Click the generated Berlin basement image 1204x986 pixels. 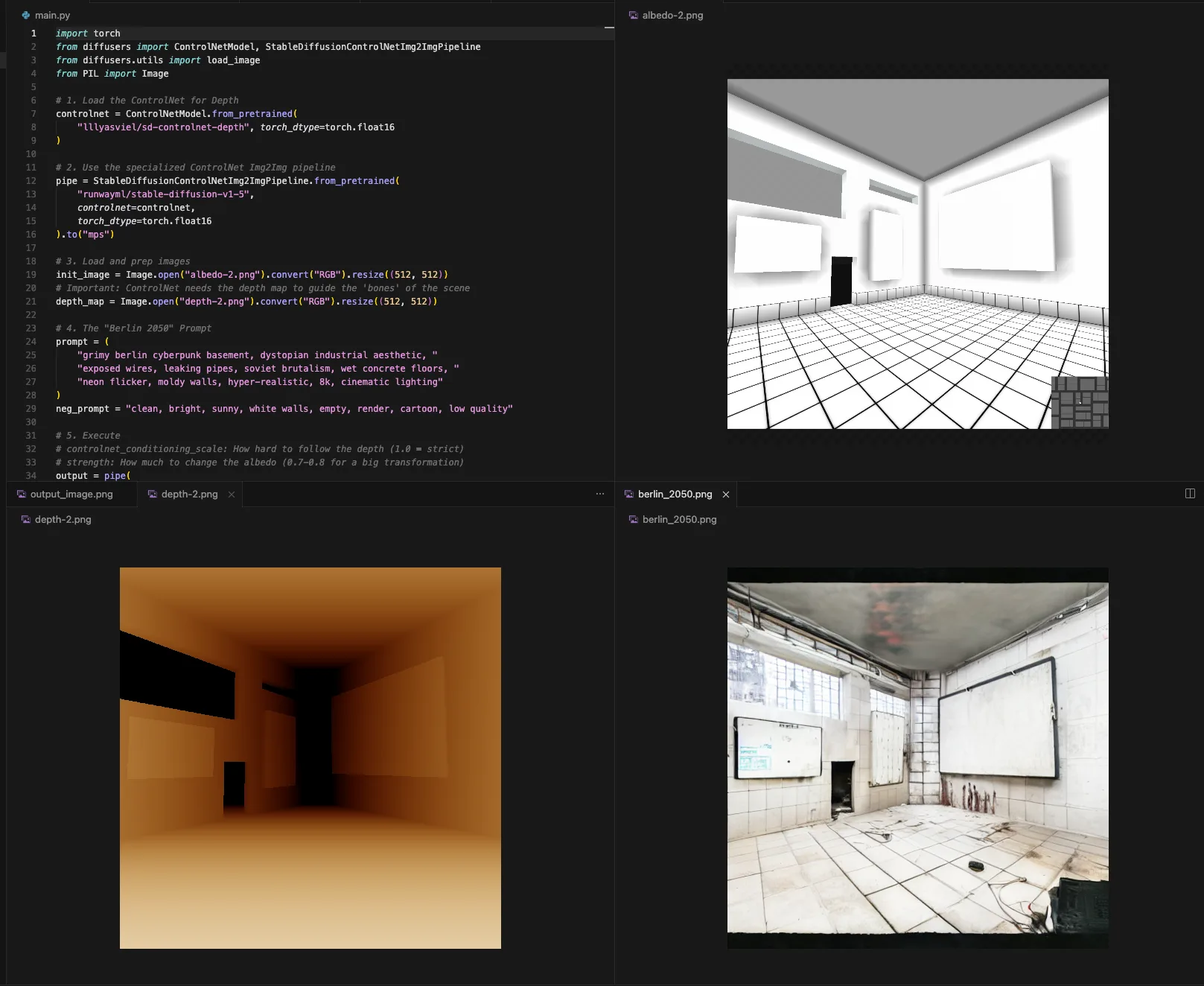click(917, 757)
